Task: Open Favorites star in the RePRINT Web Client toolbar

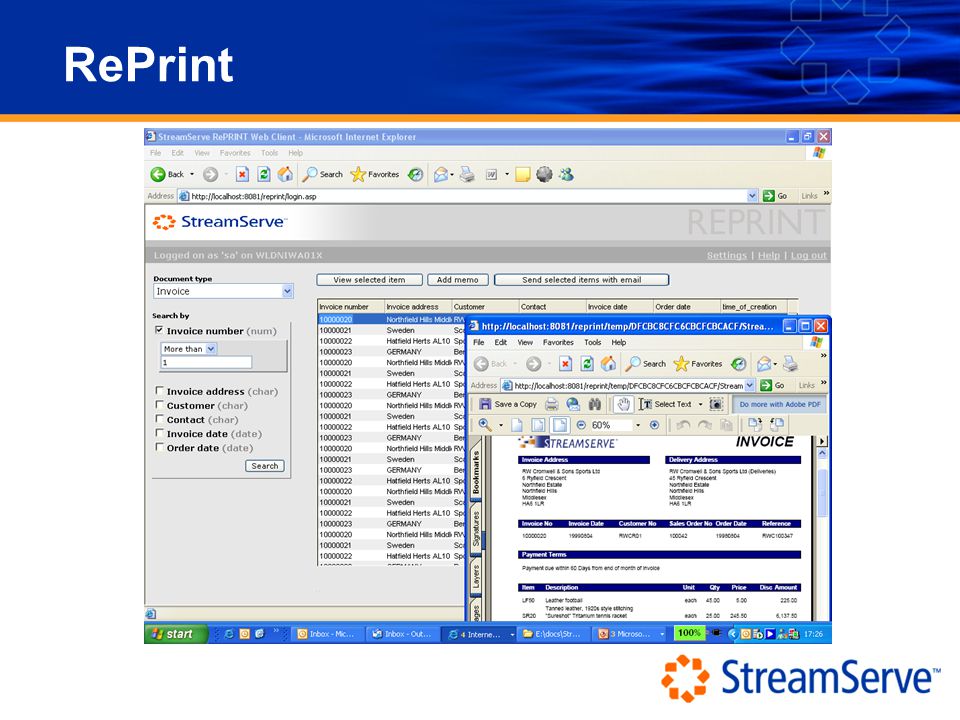Action: click(375, 174)
